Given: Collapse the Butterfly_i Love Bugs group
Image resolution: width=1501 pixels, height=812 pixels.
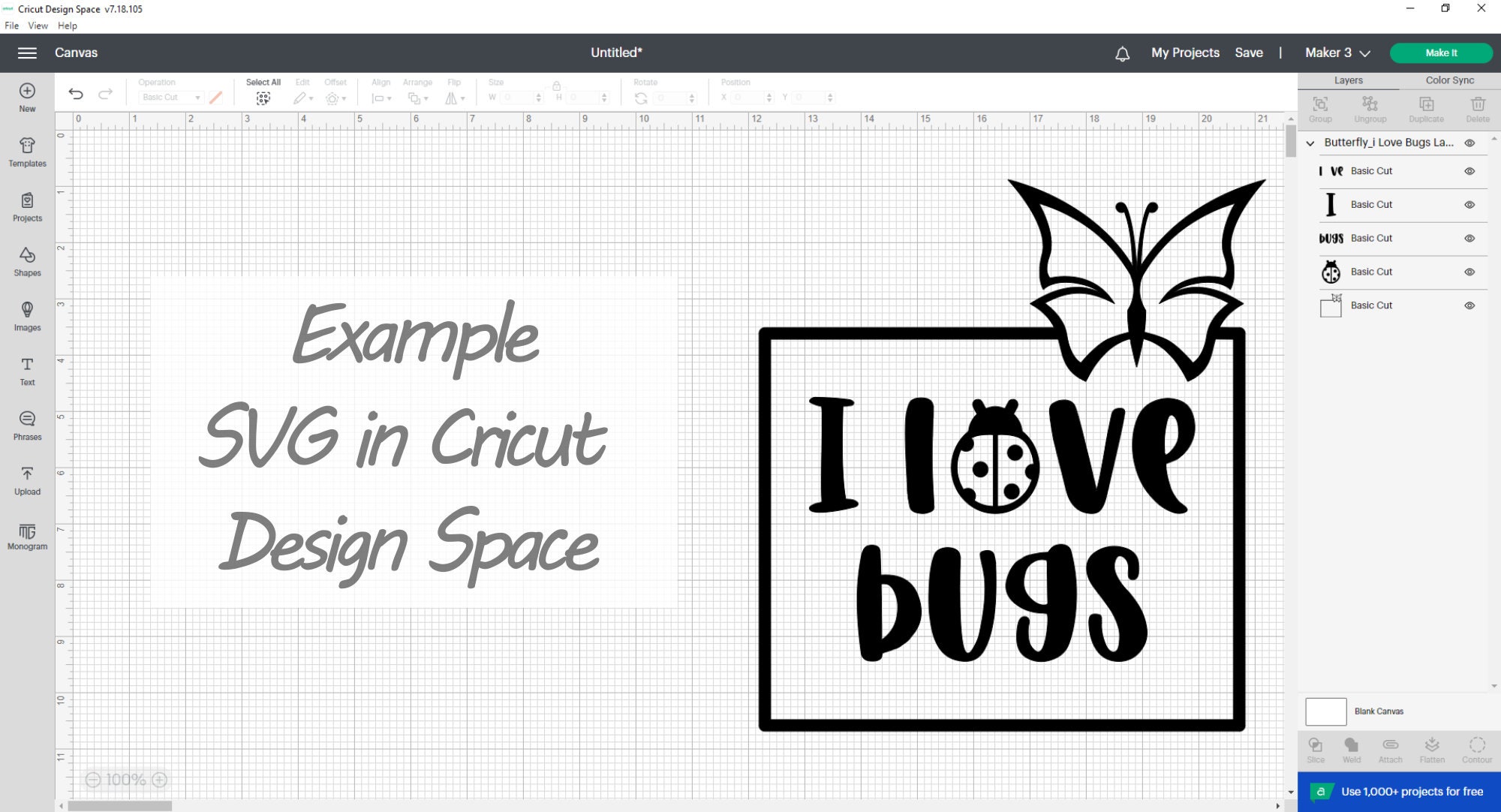Looking at the screenshot, I should coord(1310,143).
